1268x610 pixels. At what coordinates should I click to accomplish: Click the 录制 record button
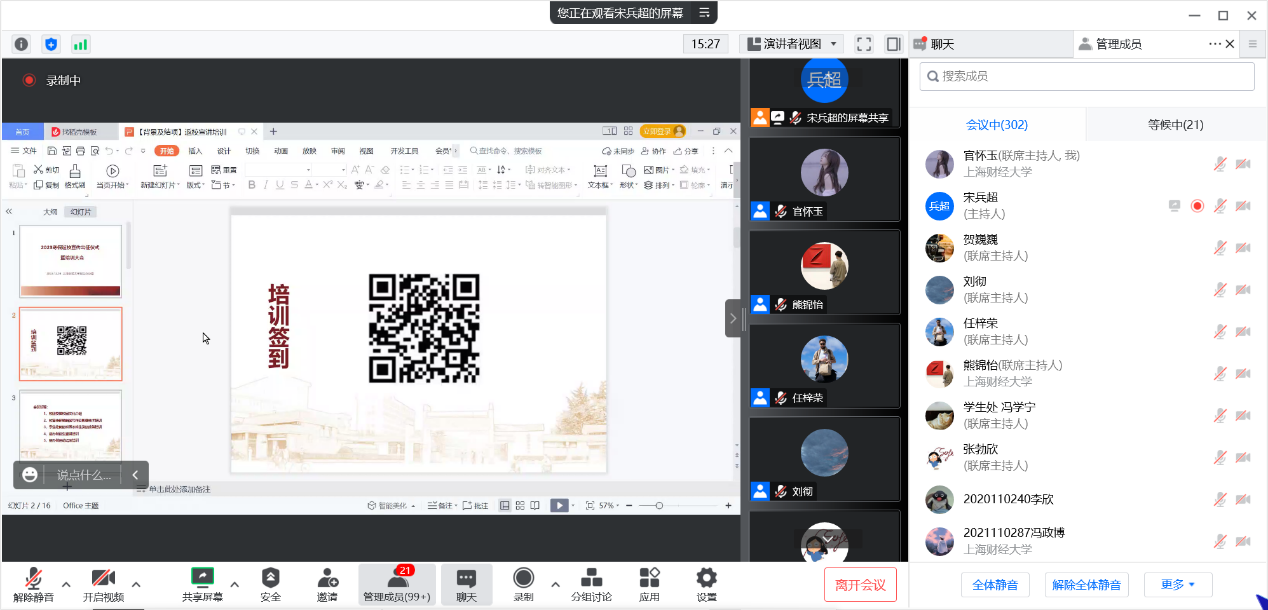pyautogui.click(x=523, y=584)
